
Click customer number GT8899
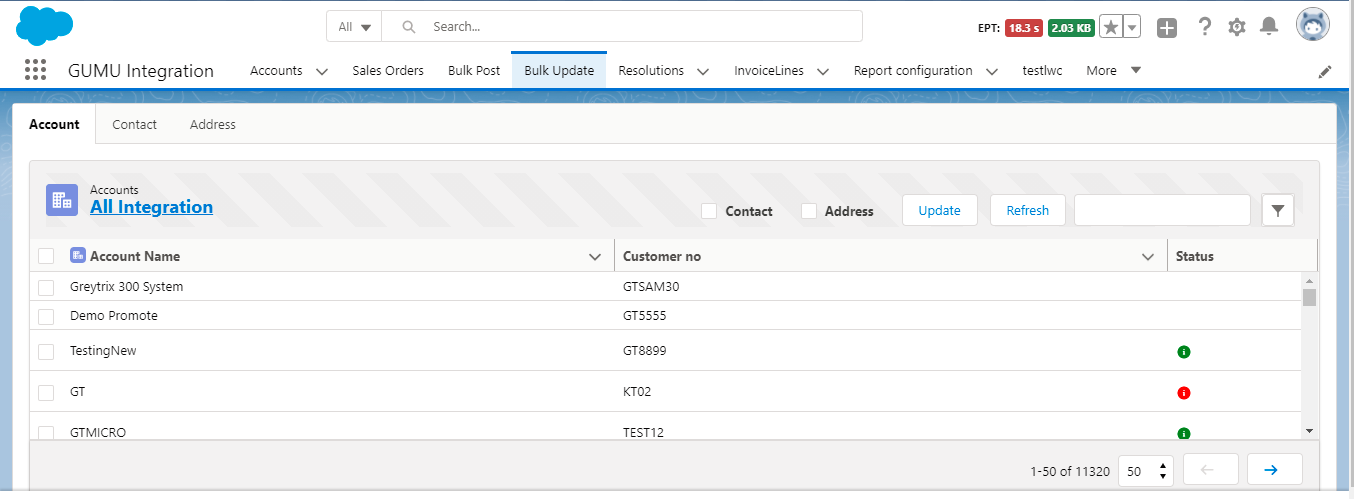[644, 351]
